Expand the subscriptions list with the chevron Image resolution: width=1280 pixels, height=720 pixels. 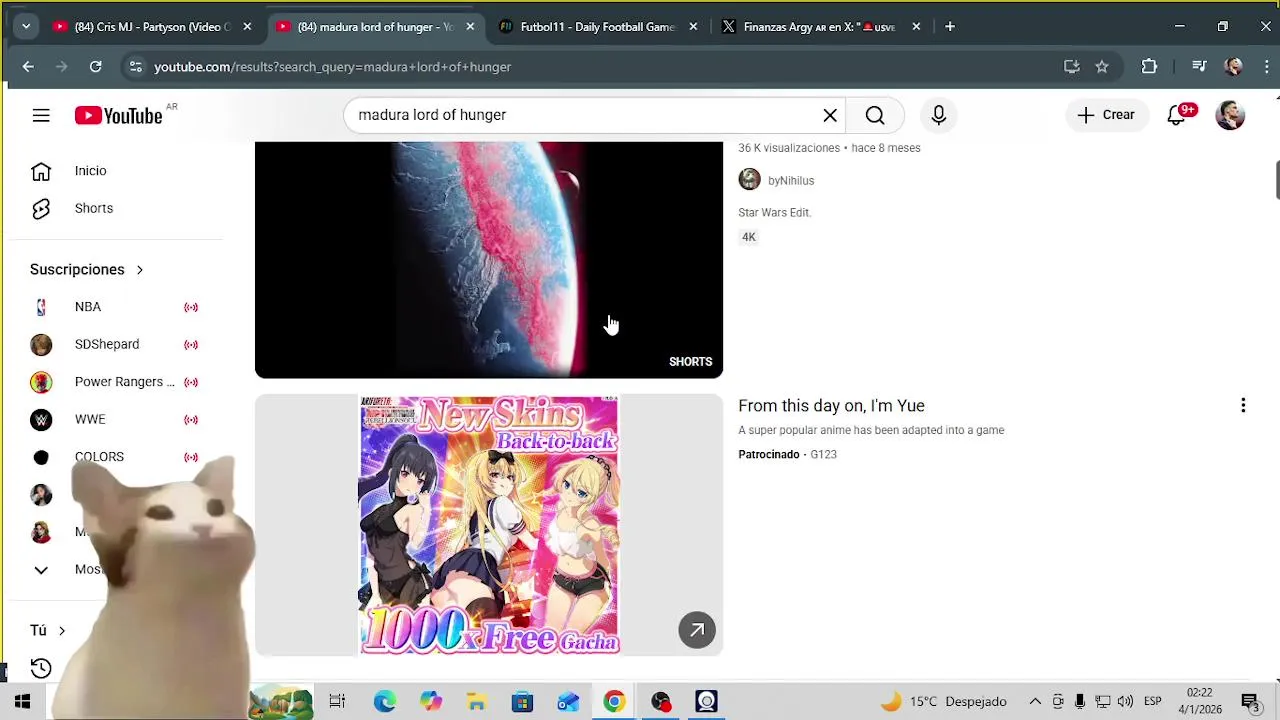pos(41,570)
